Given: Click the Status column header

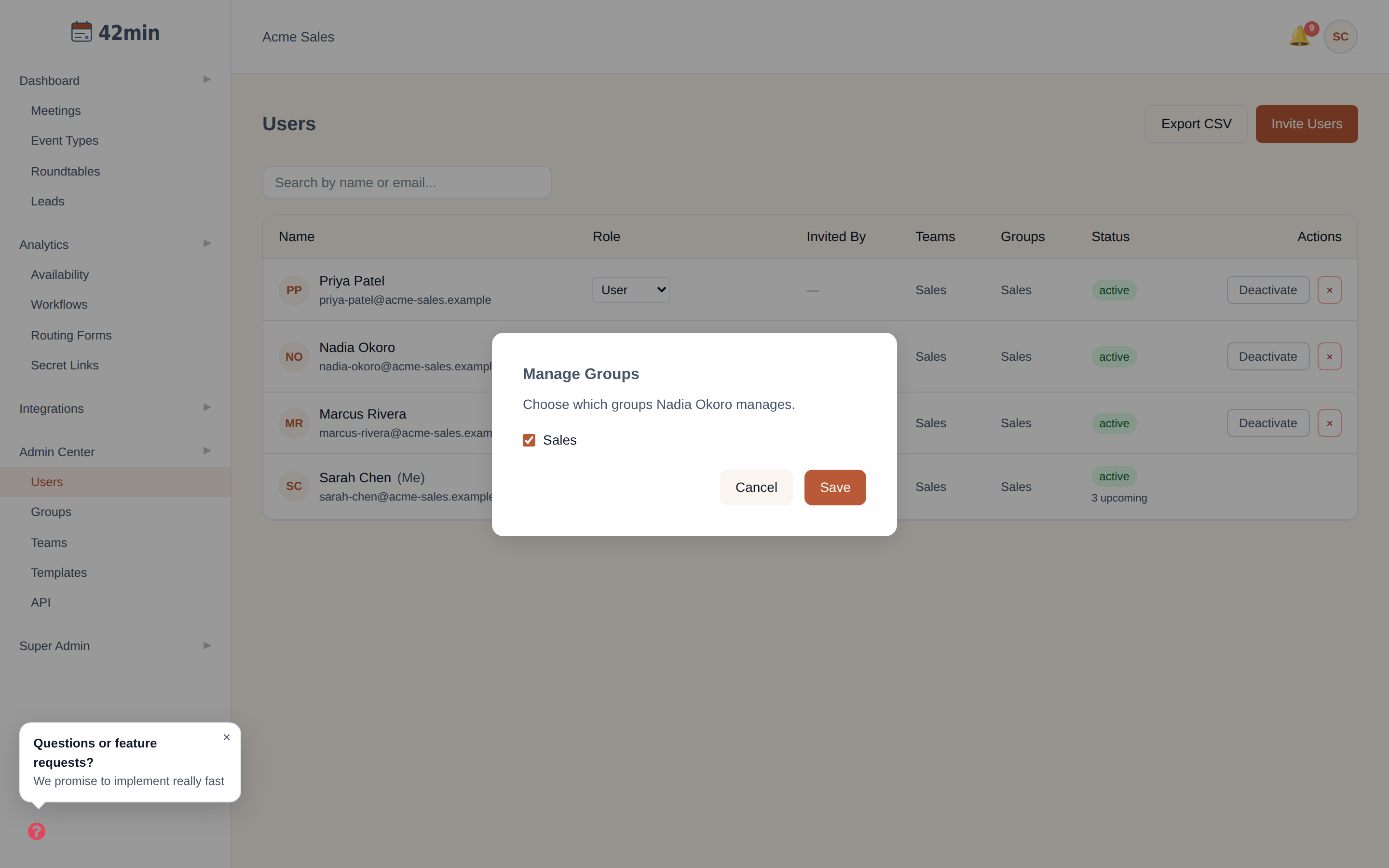Looking at the screenshot, I should coord(1110,236).
